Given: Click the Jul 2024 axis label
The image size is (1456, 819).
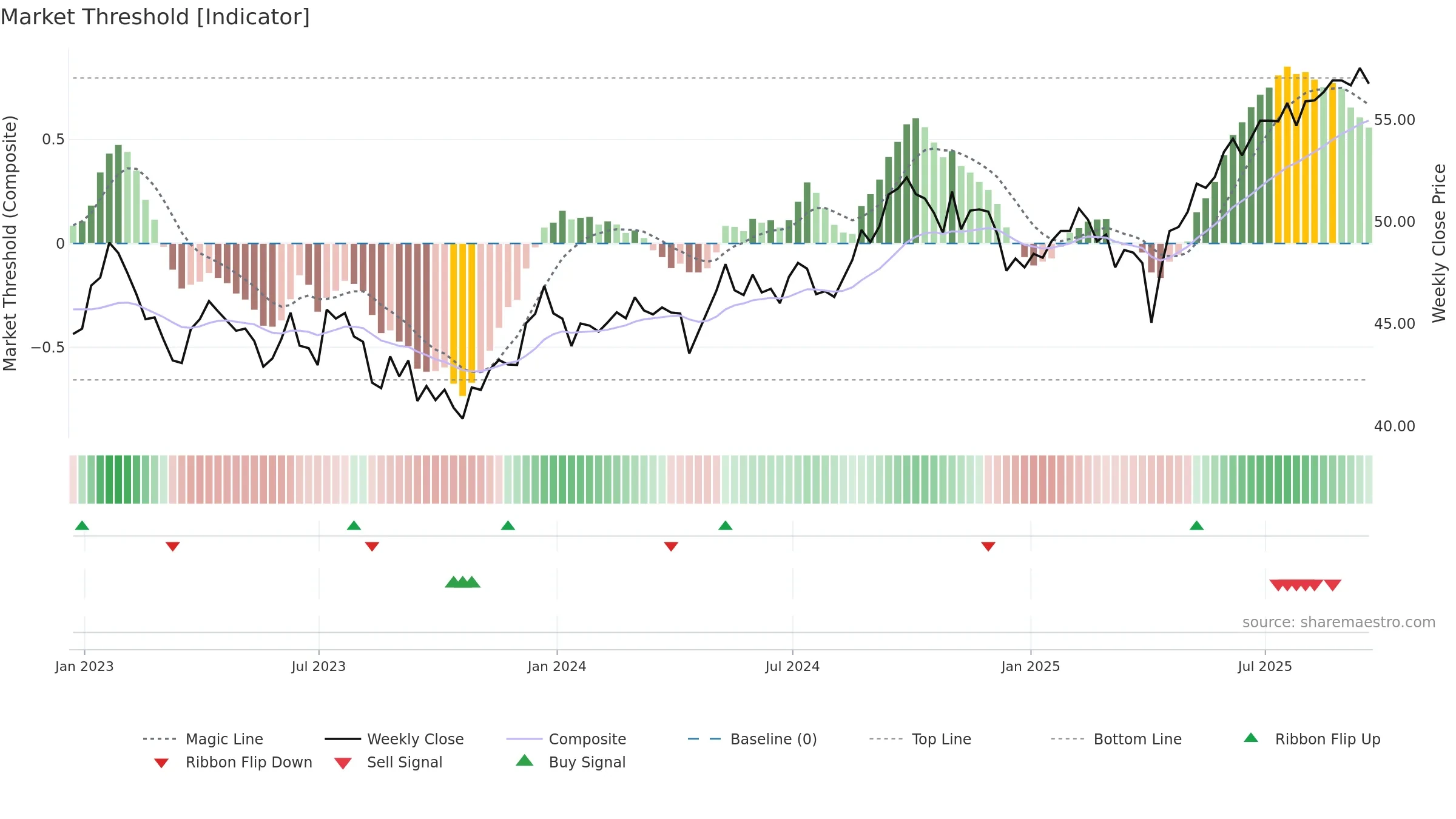Looking at the screenshot, I should click(x=792, y=666).
